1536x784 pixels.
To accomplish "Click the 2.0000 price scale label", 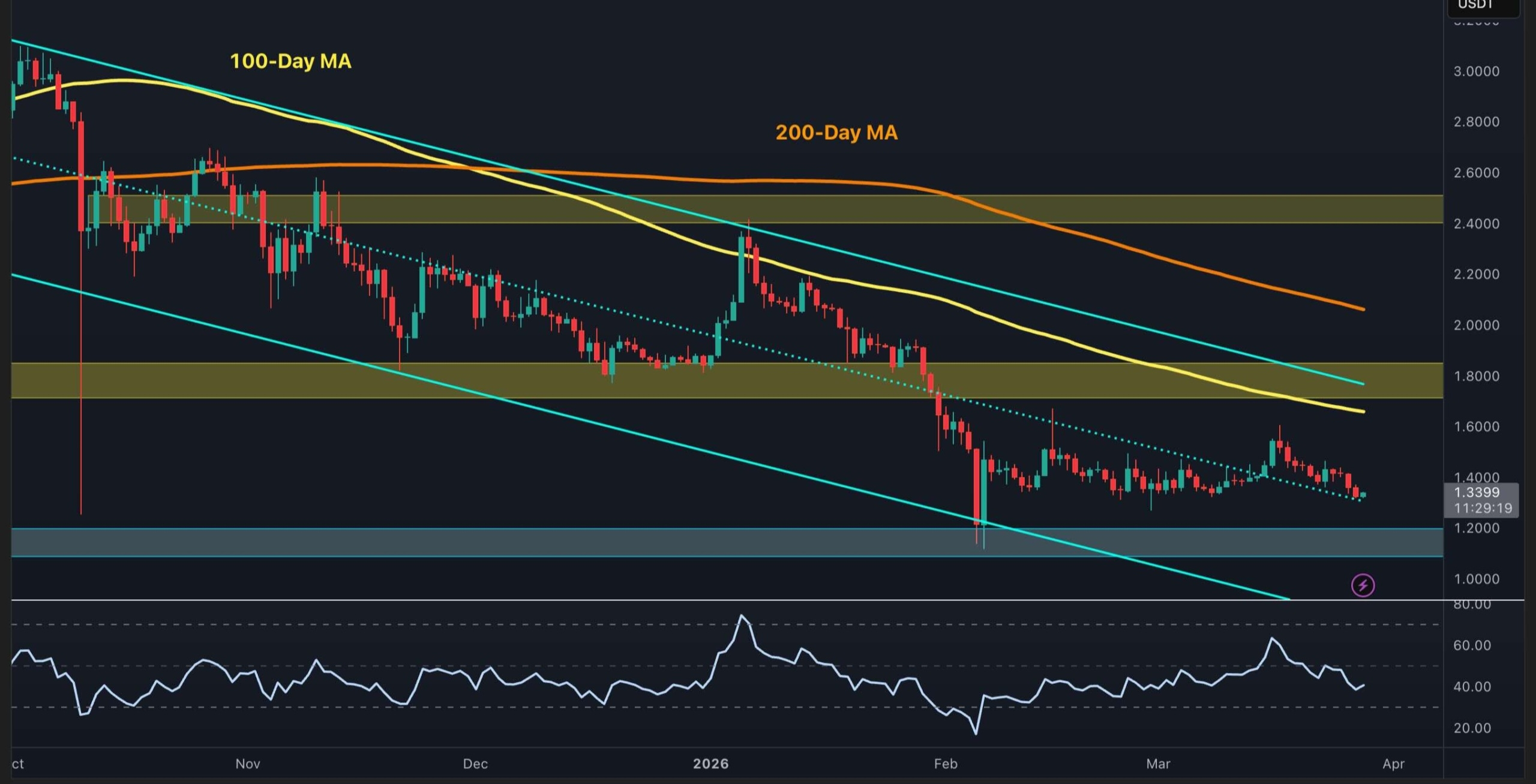I will coord(1476,325).
